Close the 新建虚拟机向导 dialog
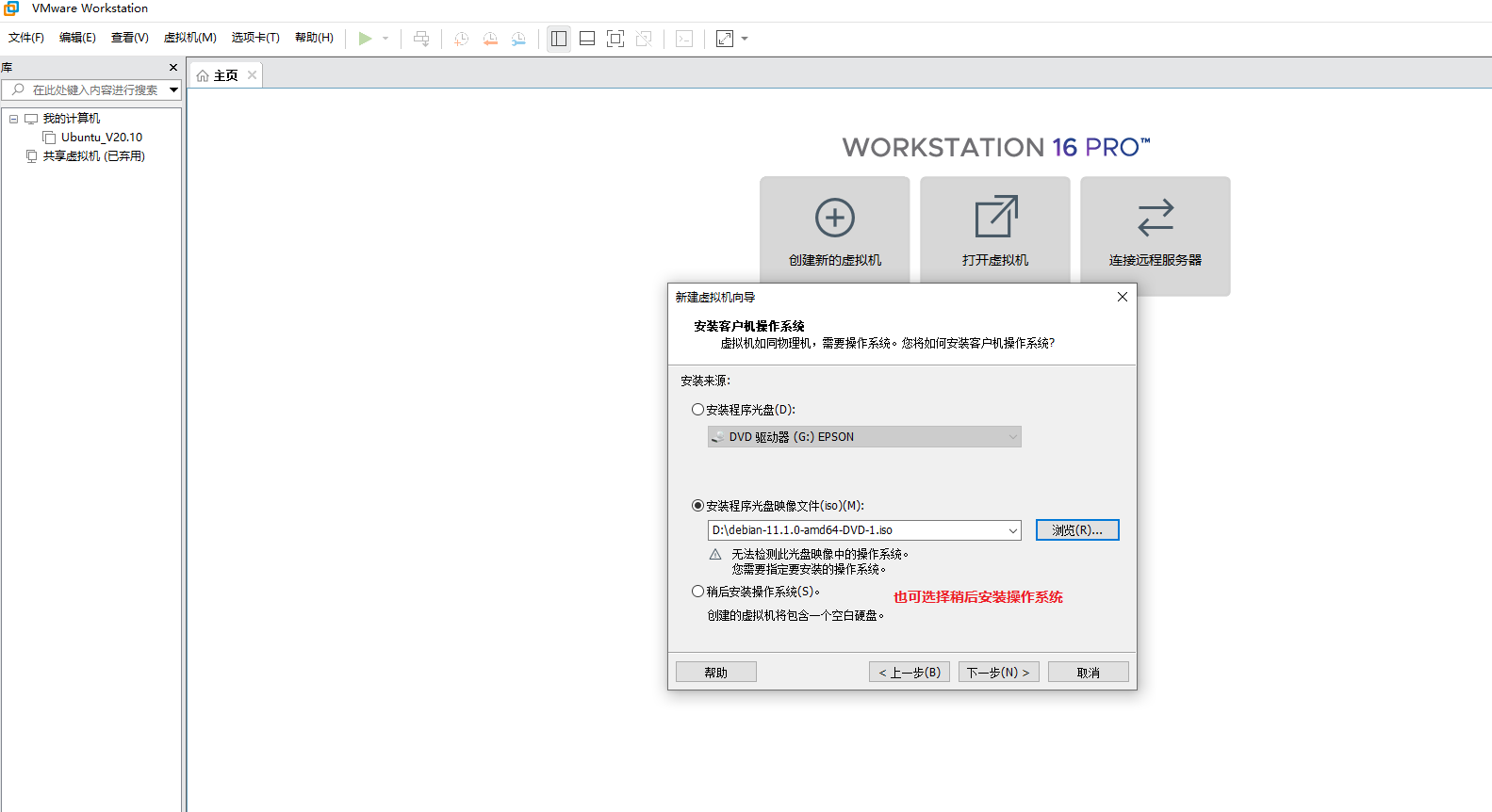 click(x=1122, y=297)
